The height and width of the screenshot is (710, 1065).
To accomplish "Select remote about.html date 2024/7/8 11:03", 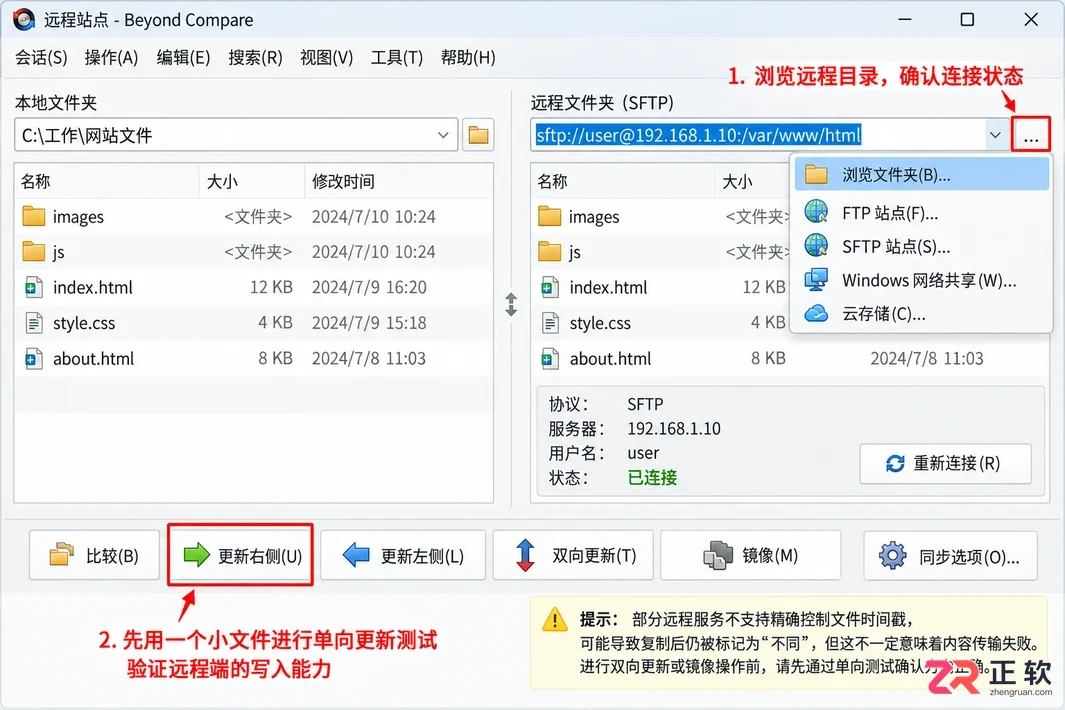I will point(926,358).
